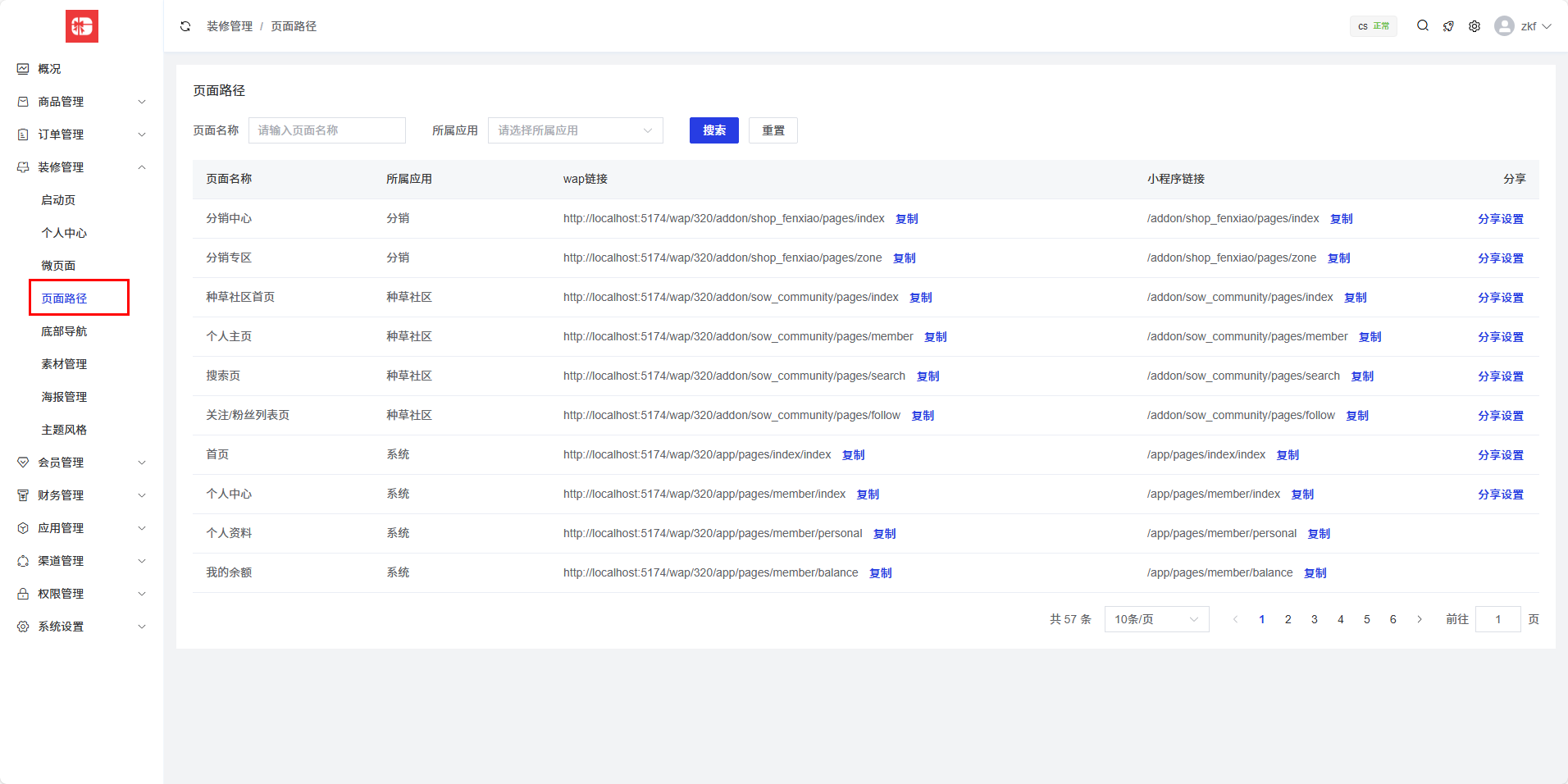This screenshot has width=1568, height=784.
Task: Open 分享设置 for the 首页 row
Action: point(1500,455)
